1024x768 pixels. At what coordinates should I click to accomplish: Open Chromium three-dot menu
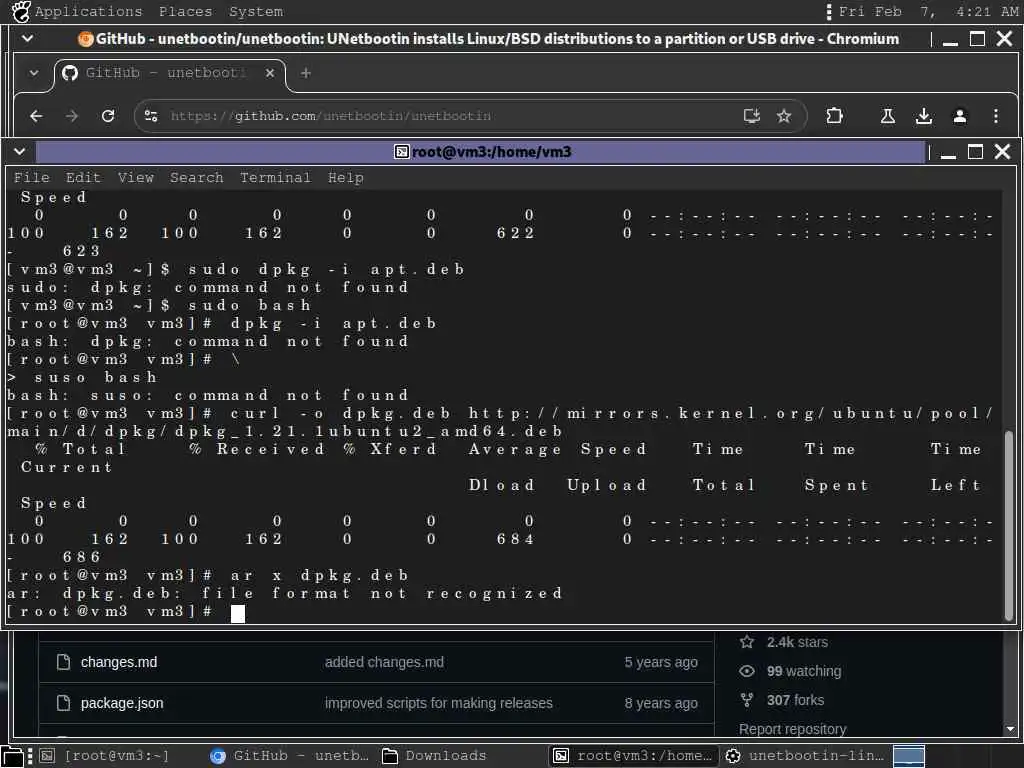click(995, 116)
